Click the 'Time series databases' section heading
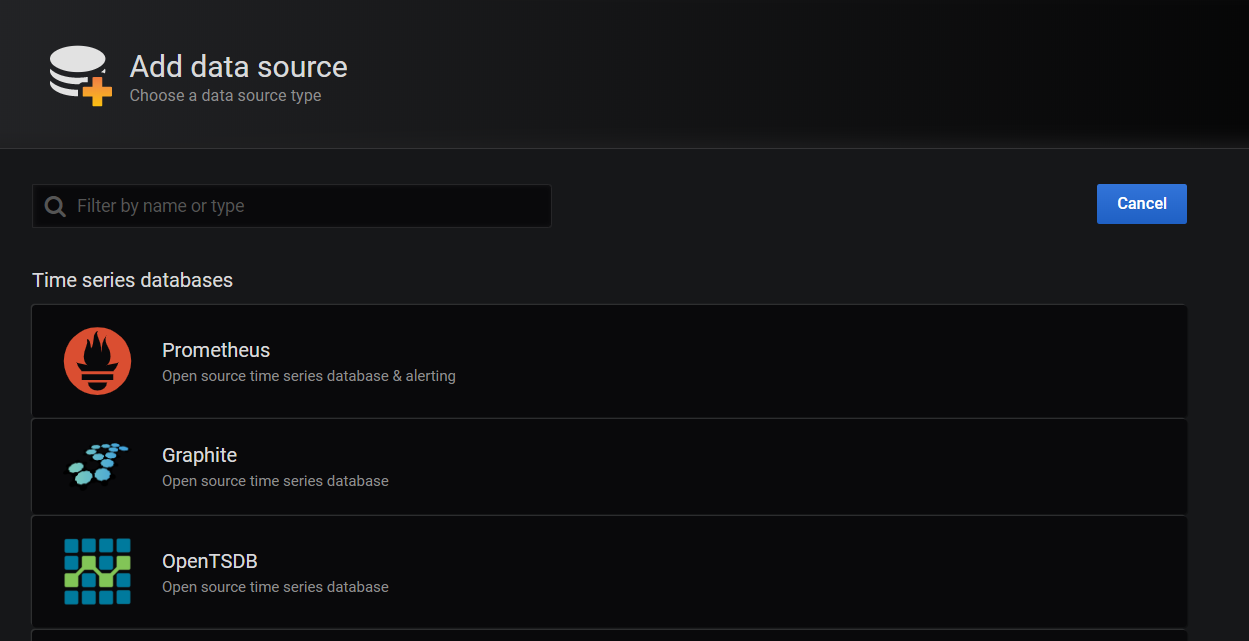 pos(133,280)
